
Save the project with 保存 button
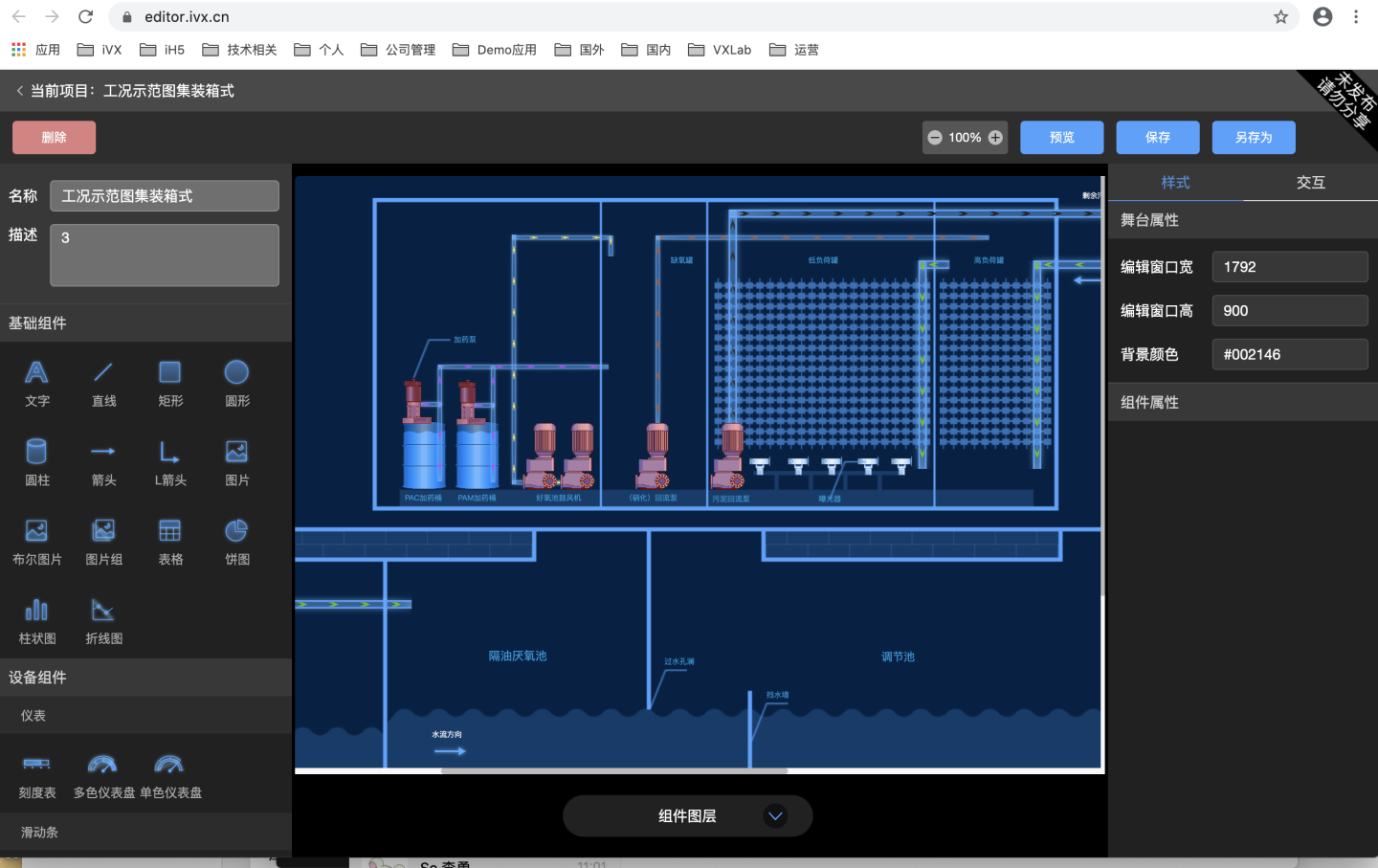1157,137
